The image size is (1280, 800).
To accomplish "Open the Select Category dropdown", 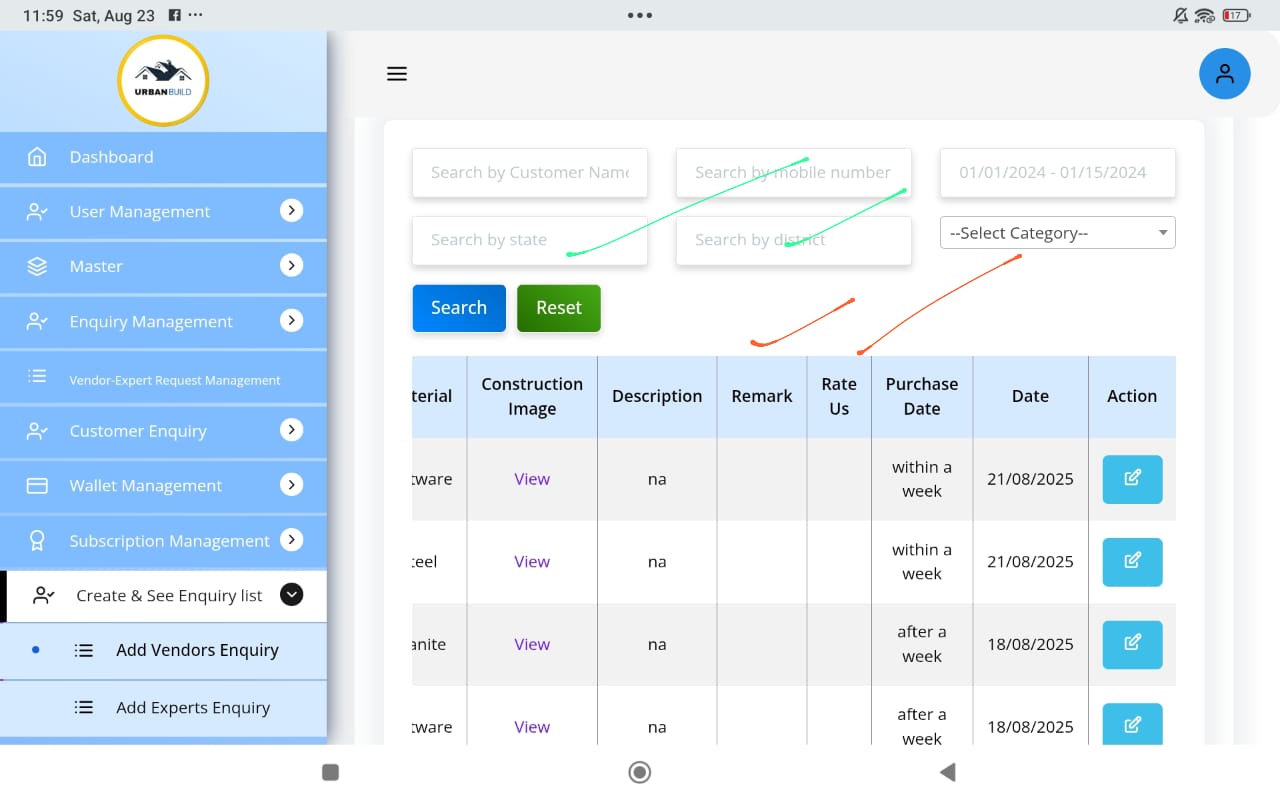I will click(1057, 233).
